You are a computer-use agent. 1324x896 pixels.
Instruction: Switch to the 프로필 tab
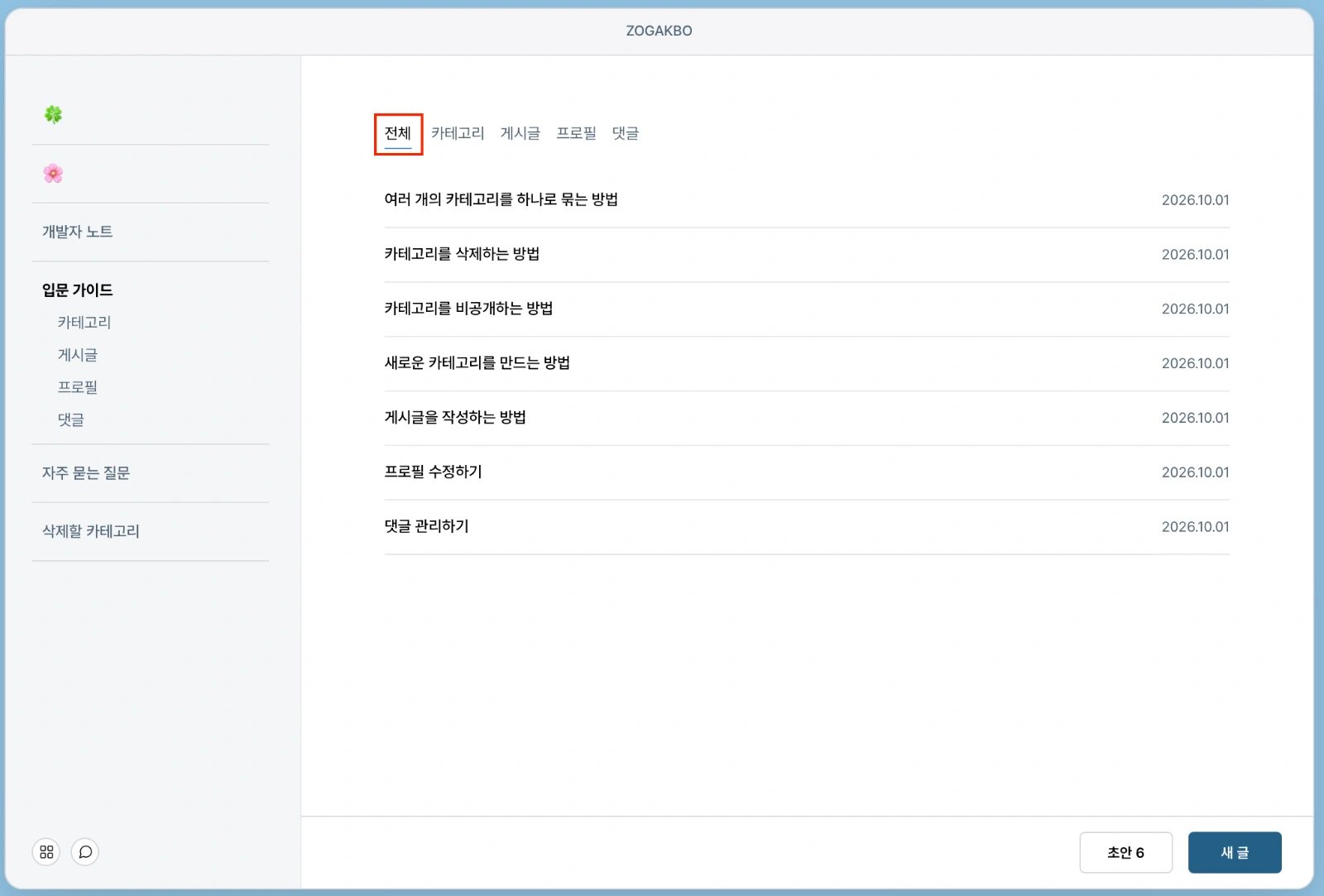[576, 133]
